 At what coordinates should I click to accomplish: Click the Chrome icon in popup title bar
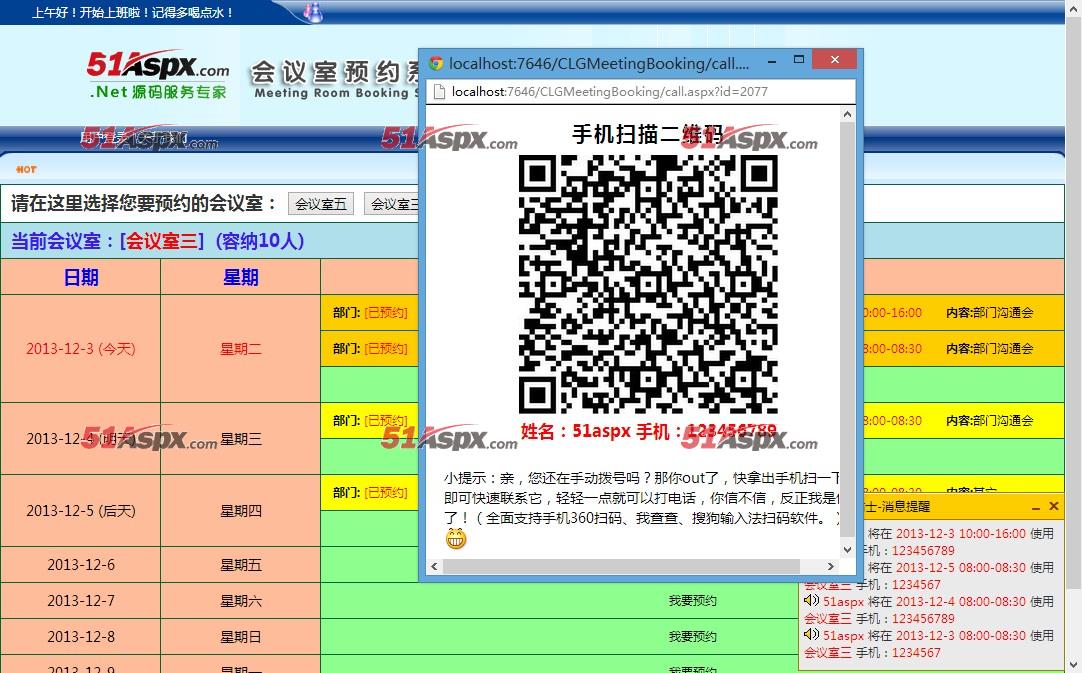pyautogui.click(x=435, y=64)
